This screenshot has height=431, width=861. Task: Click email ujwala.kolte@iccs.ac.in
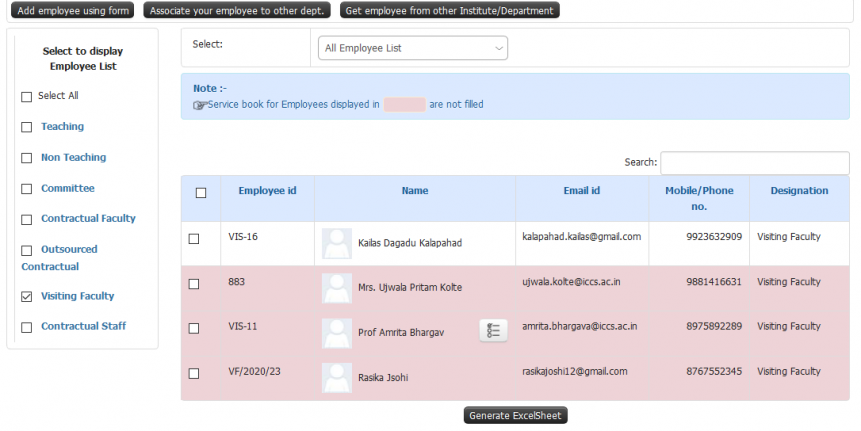[x=571, y=282]
